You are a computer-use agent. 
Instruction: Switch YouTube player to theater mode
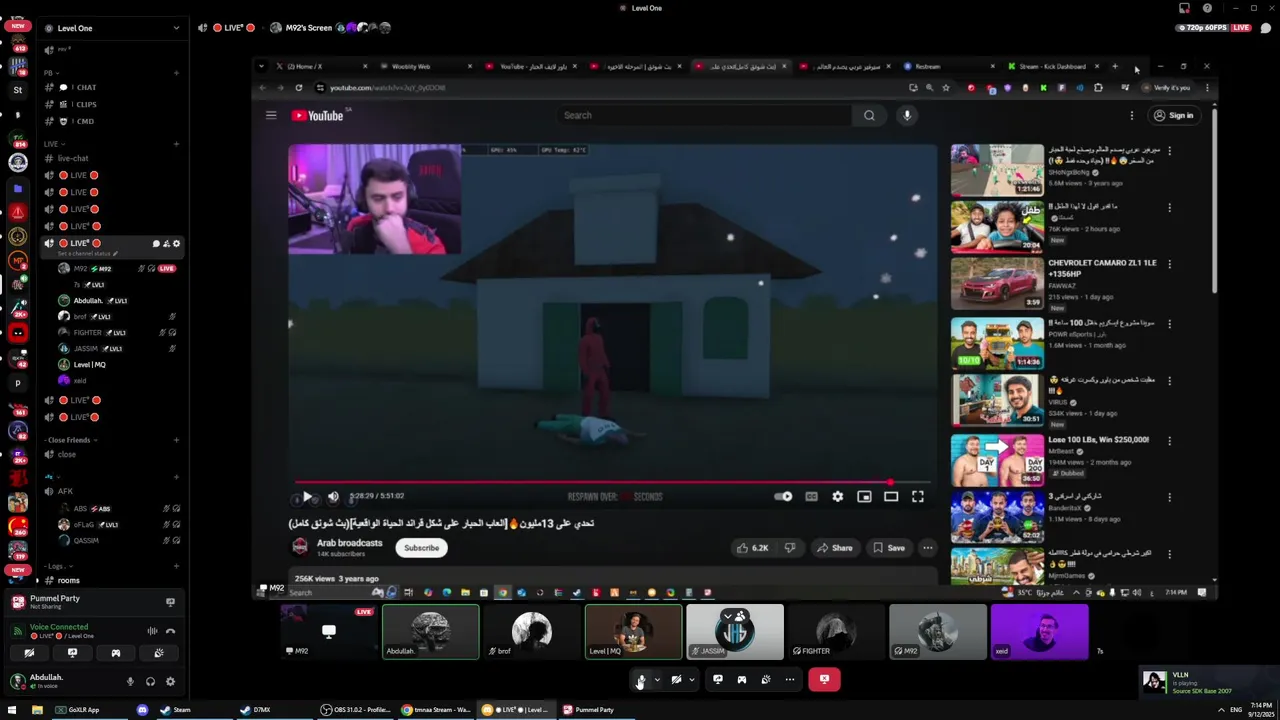click(891, 496)
